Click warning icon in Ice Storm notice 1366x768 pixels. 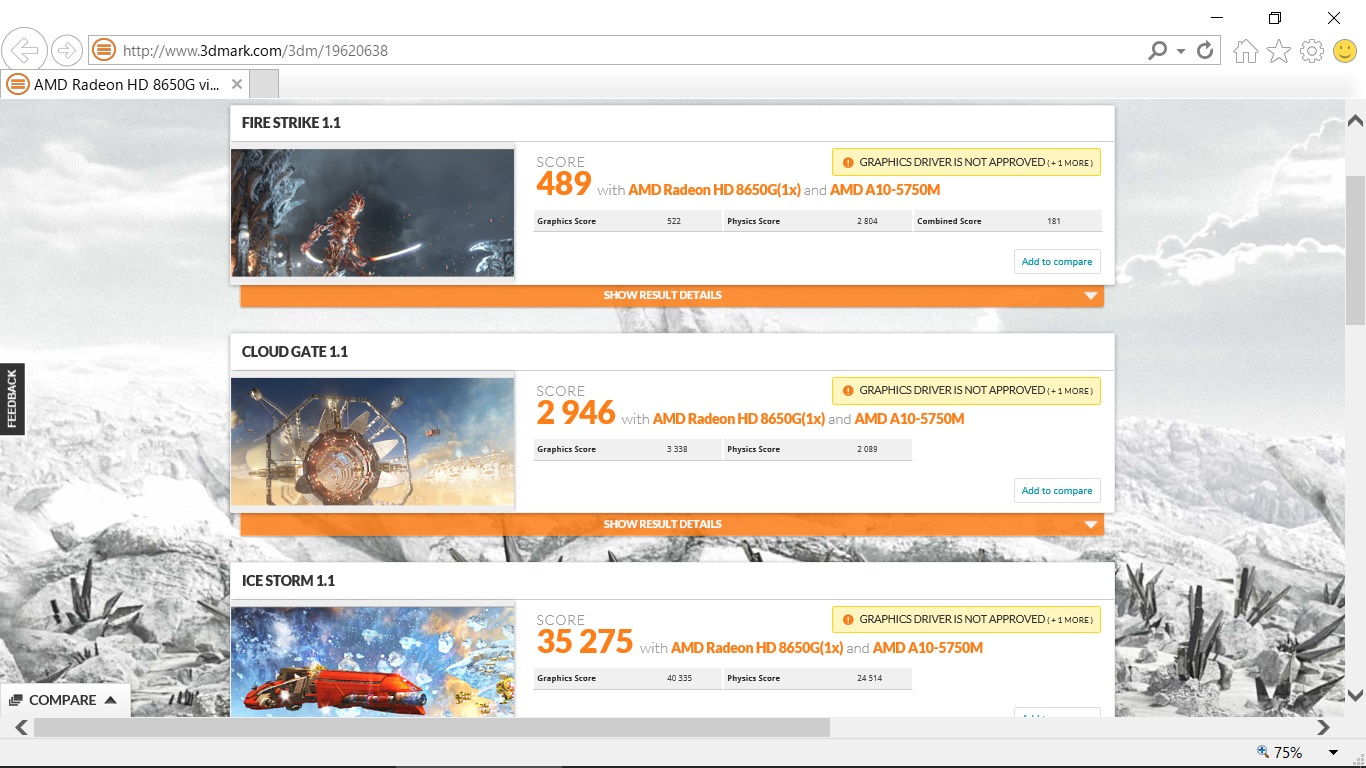(848, 619)
